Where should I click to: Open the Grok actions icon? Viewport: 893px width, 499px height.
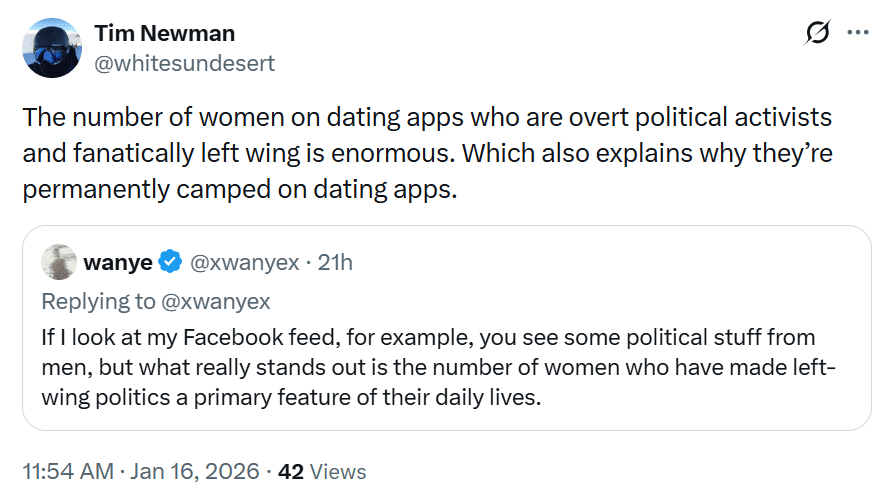tap(817, 33)
